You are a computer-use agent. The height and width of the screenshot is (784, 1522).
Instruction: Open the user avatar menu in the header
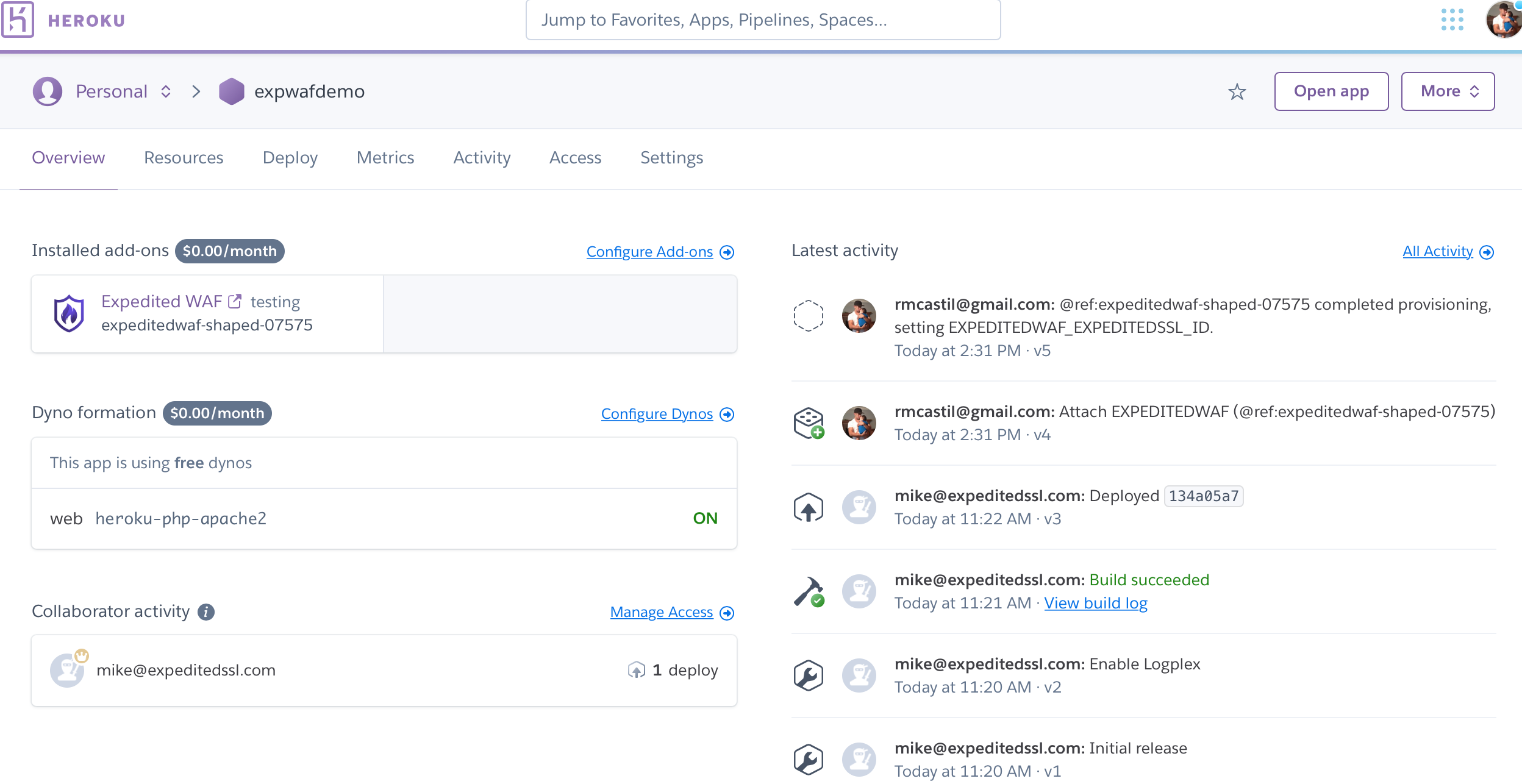tap(1503, 20)
